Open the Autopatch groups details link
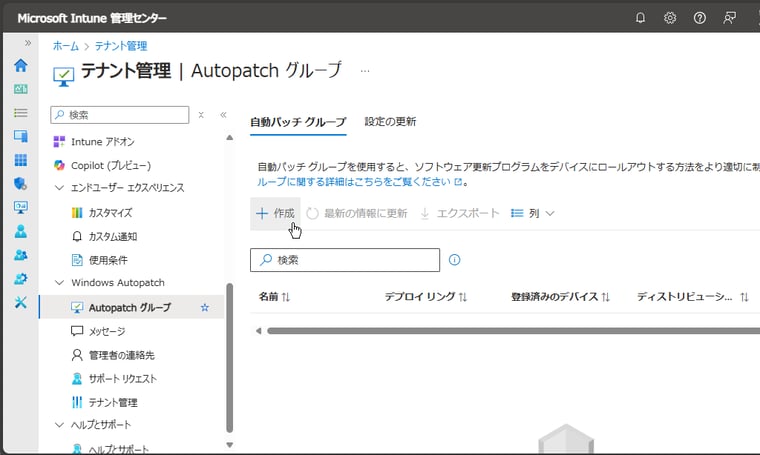 [360, 182]
